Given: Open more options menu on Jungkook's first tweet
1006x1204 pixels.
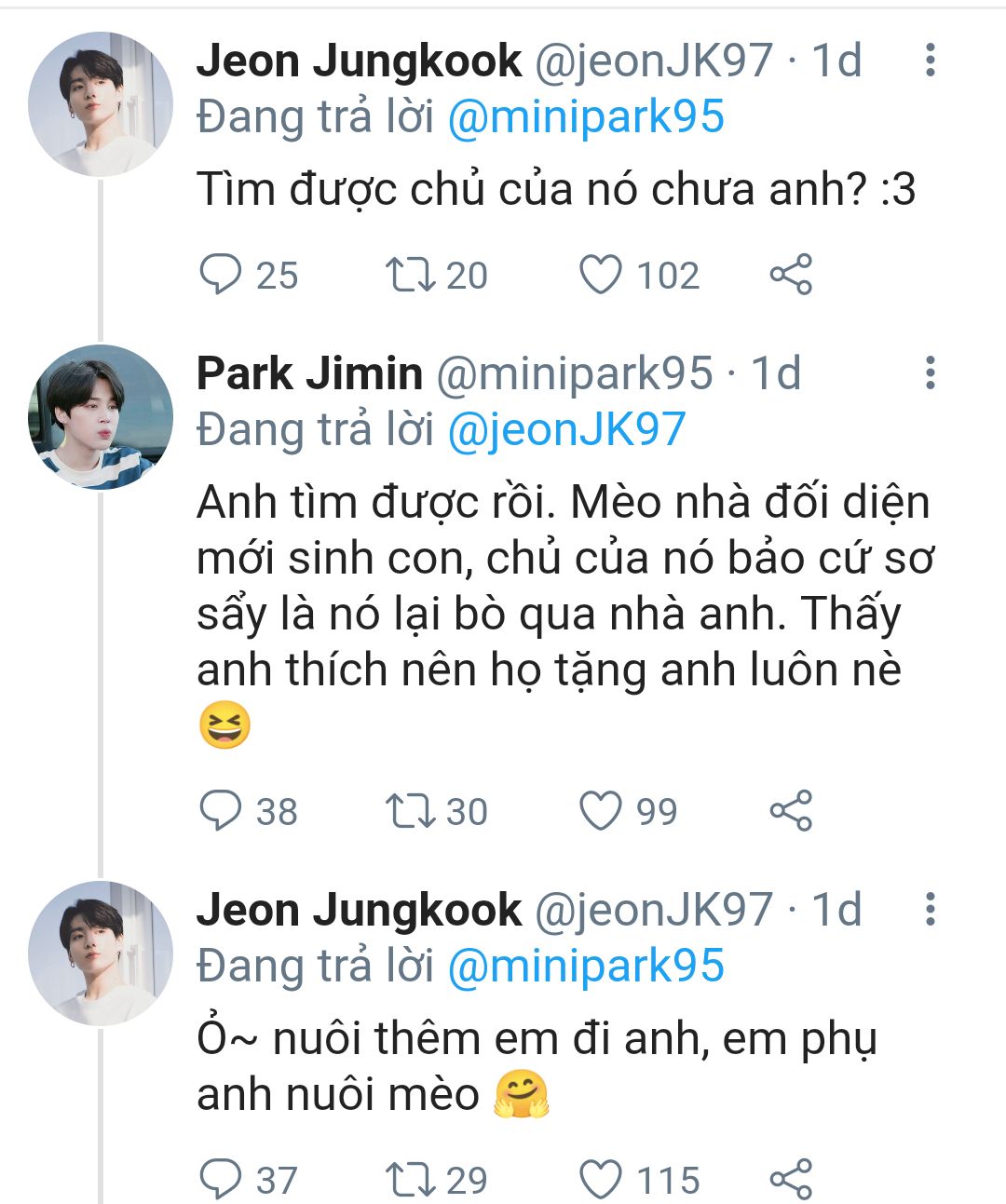Looking at the screenshot, I should click(x=929, y=61).
